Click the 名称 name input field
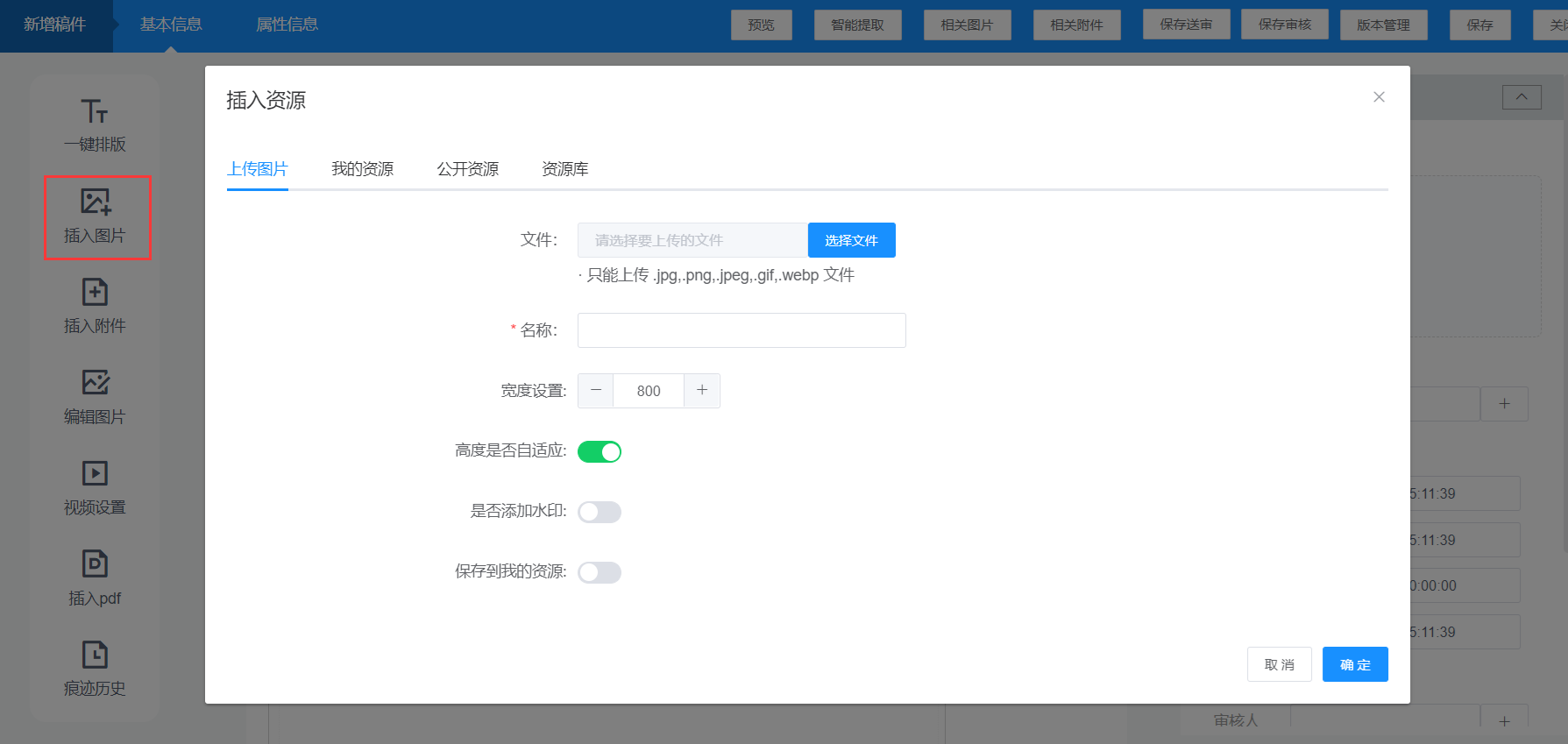Image resolution: width=1568 pixels, height=744 pixels. pos(741,330)
